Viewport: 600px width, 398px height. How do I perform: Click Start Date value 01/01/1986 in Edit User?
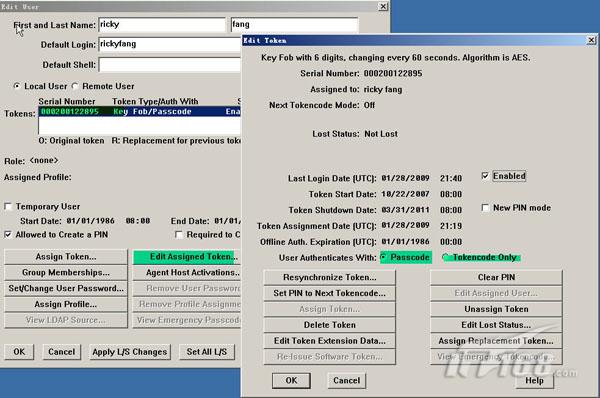coord(91,221)
